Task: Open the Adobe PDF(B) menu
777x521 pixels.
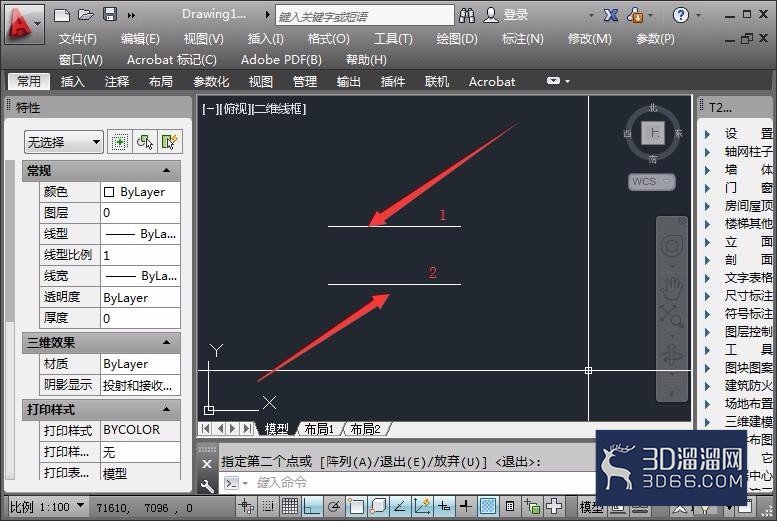Action: click(281, 59)
